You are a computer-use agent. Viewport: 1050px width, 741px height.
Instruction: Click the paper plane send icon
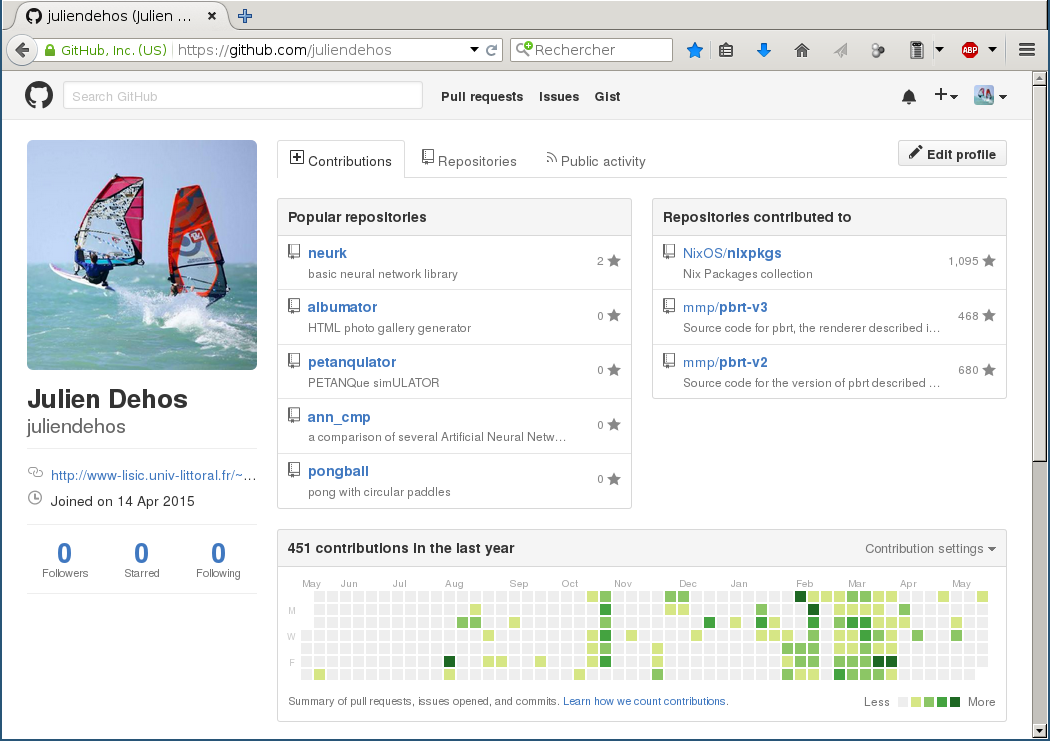point(840,50)
